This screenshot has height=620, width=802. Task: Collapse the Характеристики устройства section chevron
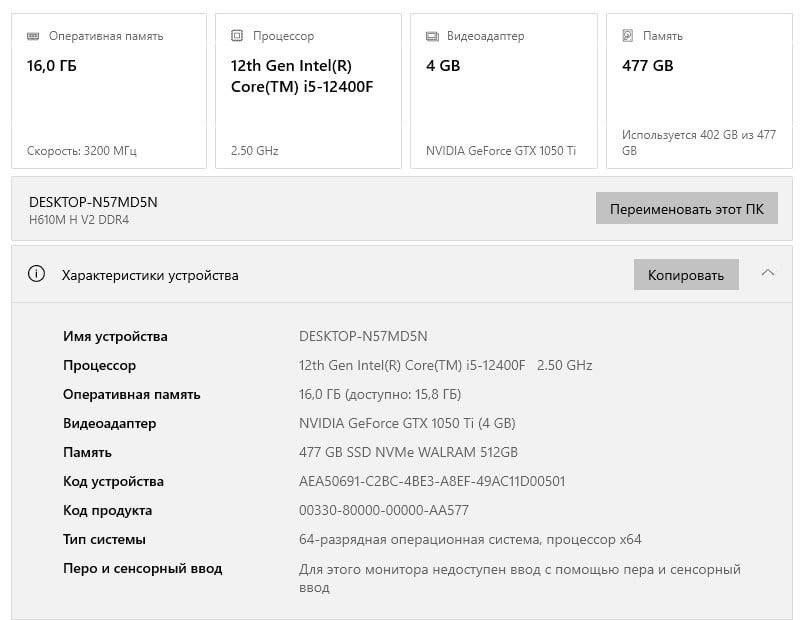(768, 273)
